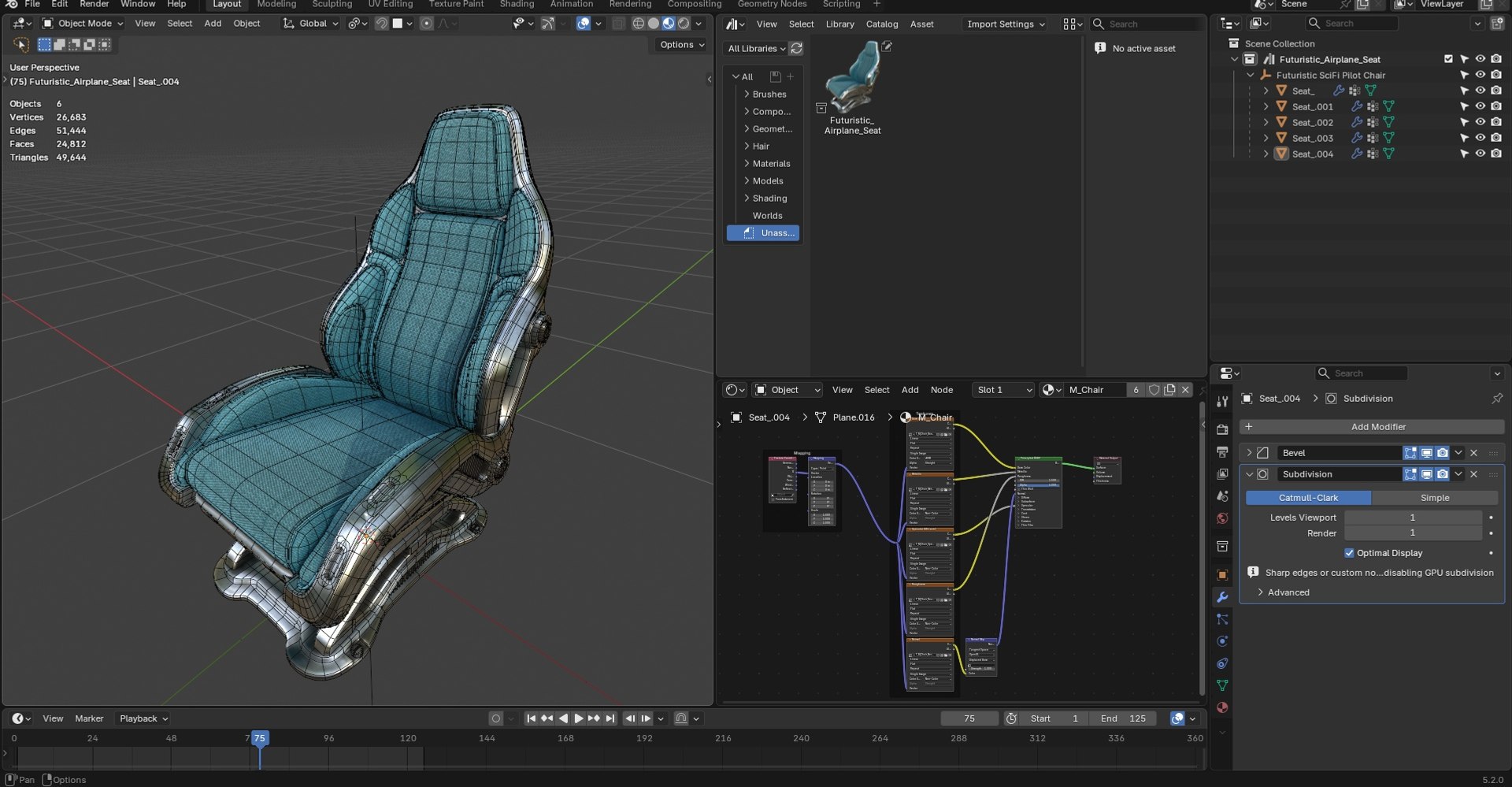The width and height of the screenshot is (1512, 787).
Task: Click the modifier wrench icon on Seat_.002
Action: (1356, 122)
